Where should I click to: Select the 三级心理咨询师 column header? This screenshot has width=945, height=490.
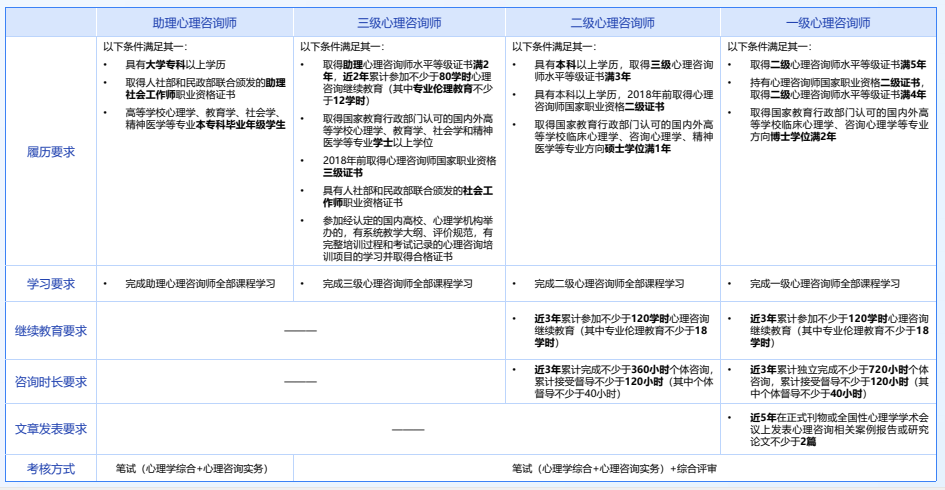[400, 23]
